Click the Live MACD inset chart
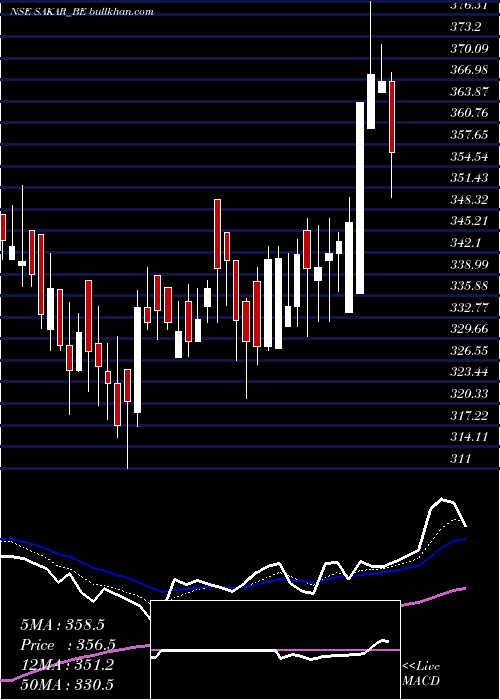This screenshot has width=500, height=700. click(275, 650)
